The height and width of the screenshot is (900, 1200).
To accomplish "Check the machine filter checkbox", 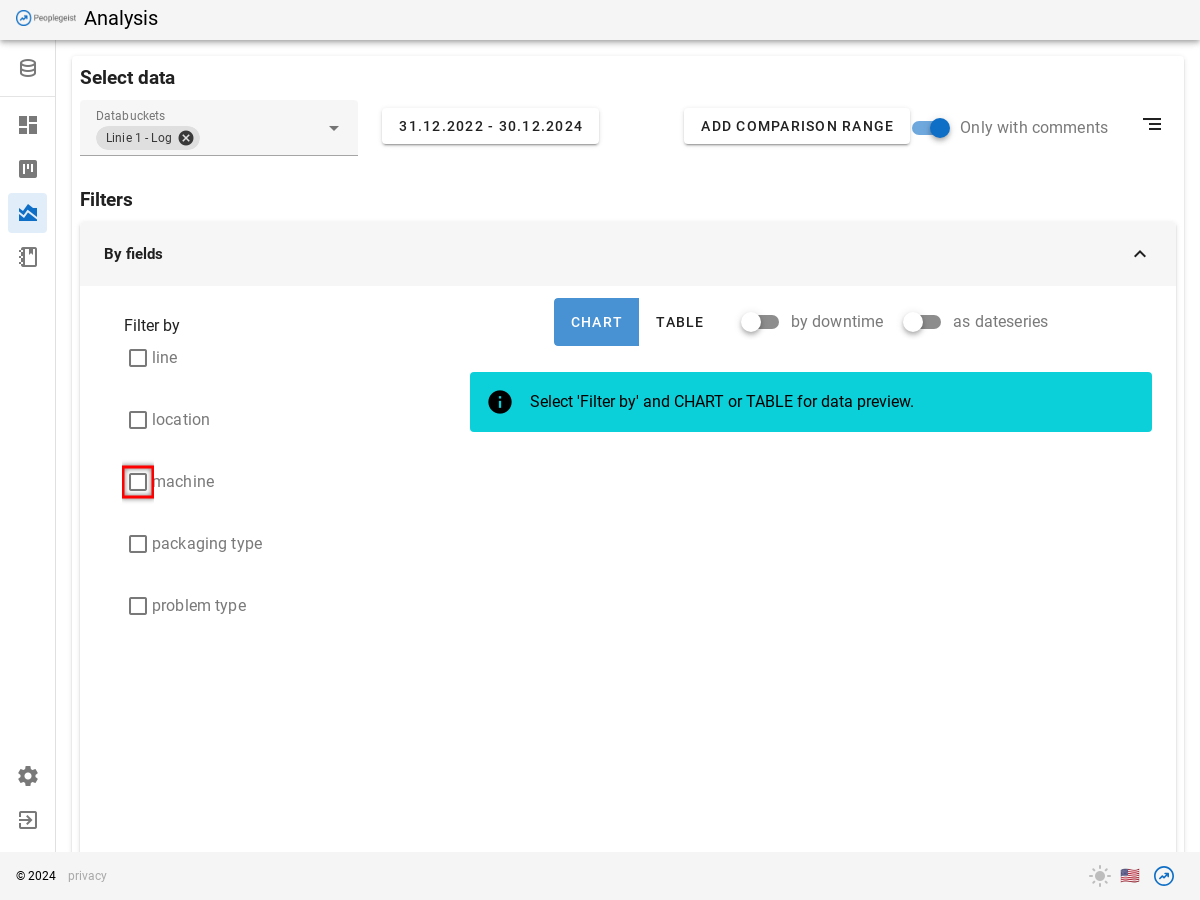I will tap(138, 482).
